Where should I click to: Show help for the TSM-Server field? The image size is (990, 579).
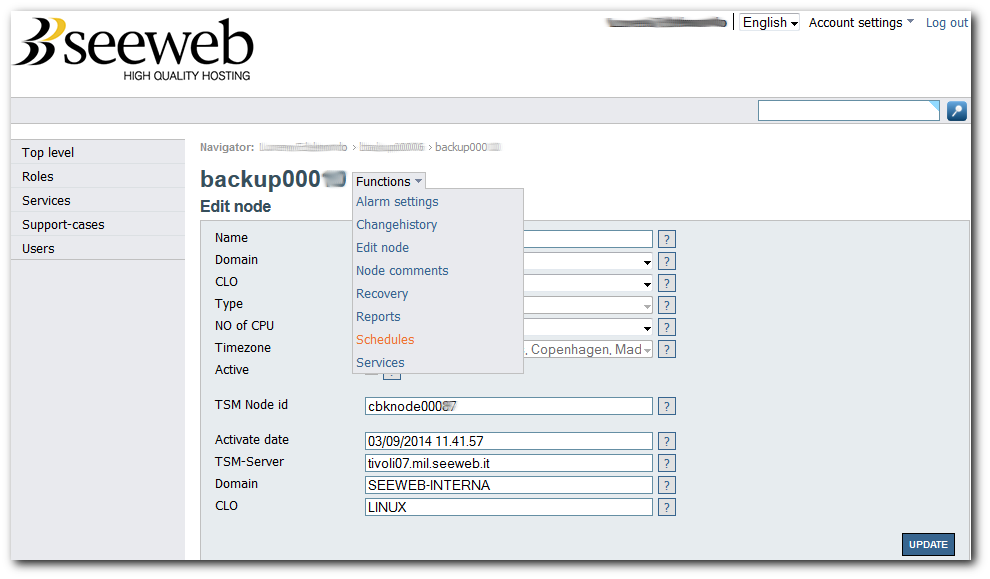[x=667, y=463]
